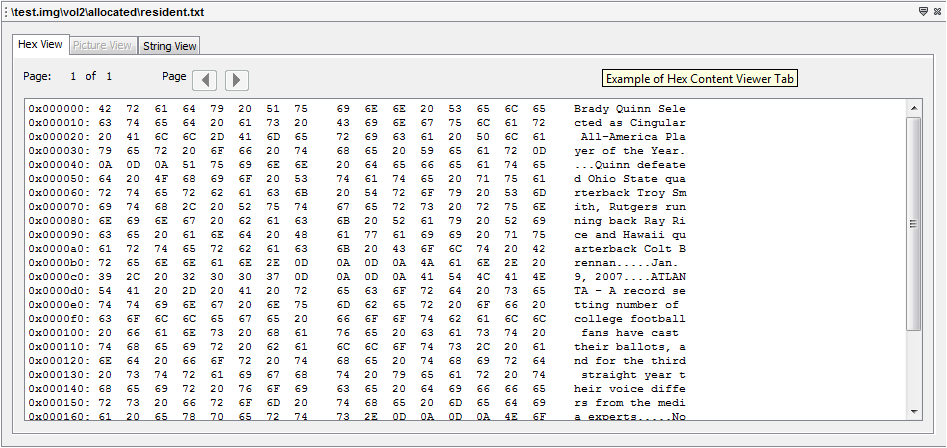Close the content viewer panel via X icon
Viewport: 947px width, 448px height.
point(937,11)
